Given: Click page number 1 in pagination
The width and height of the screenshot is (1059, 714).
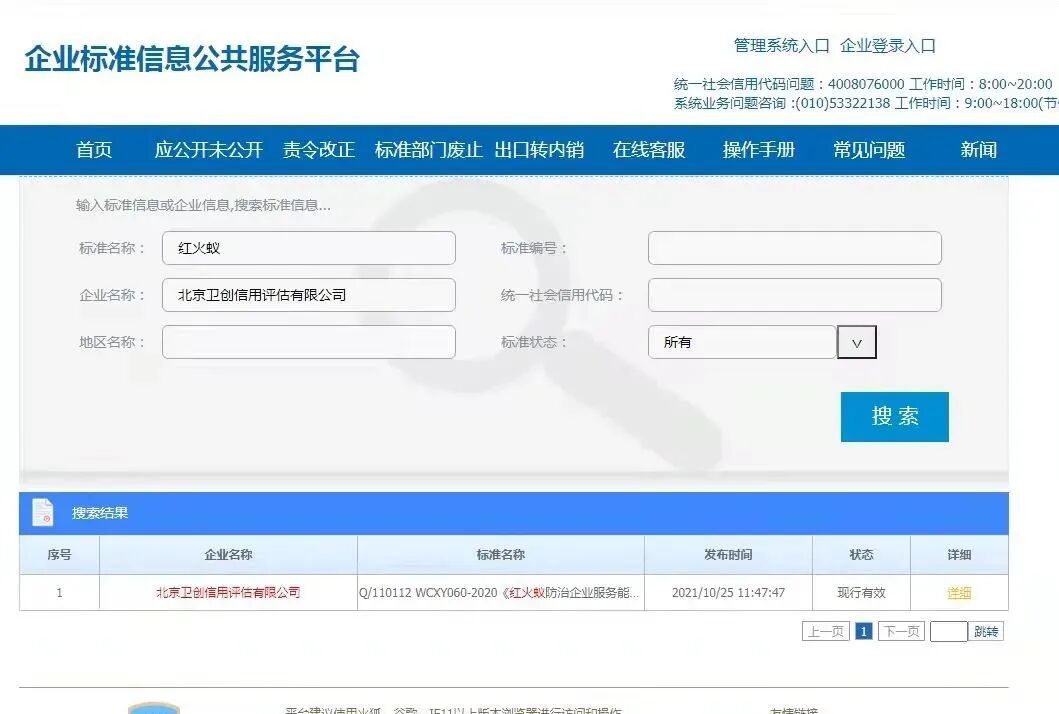Looking at the screenshot, I should coord(863,632).
